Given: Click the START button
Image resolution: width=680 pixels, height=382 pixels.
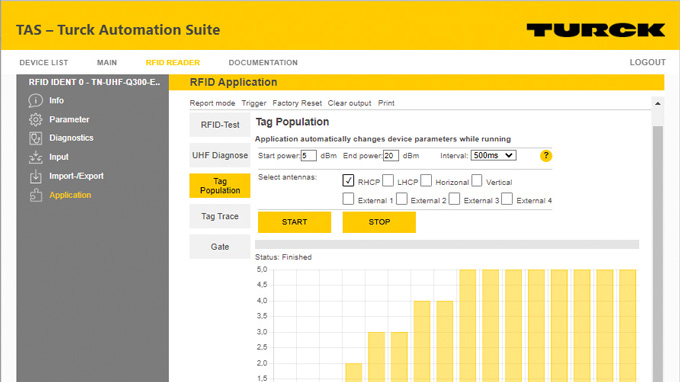Looking at the screenshot, I should (294, 222).
